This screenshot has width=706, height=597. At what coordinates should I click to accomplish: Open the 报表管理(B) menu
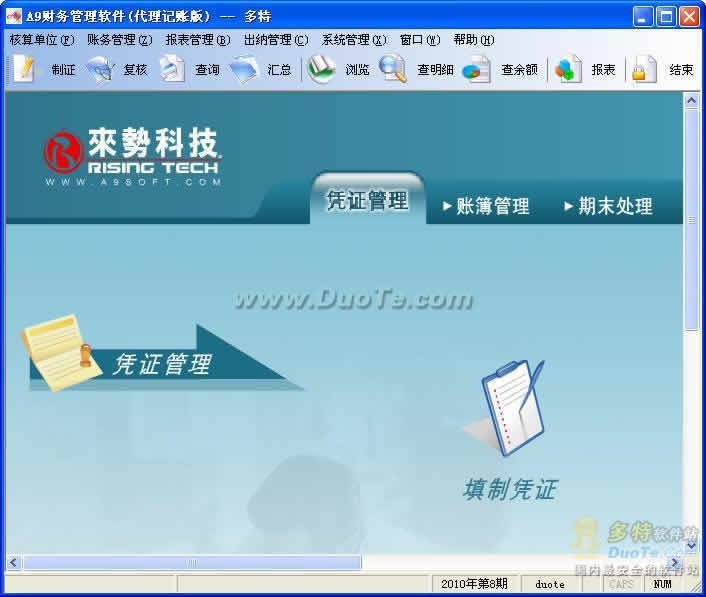point(198,40)
